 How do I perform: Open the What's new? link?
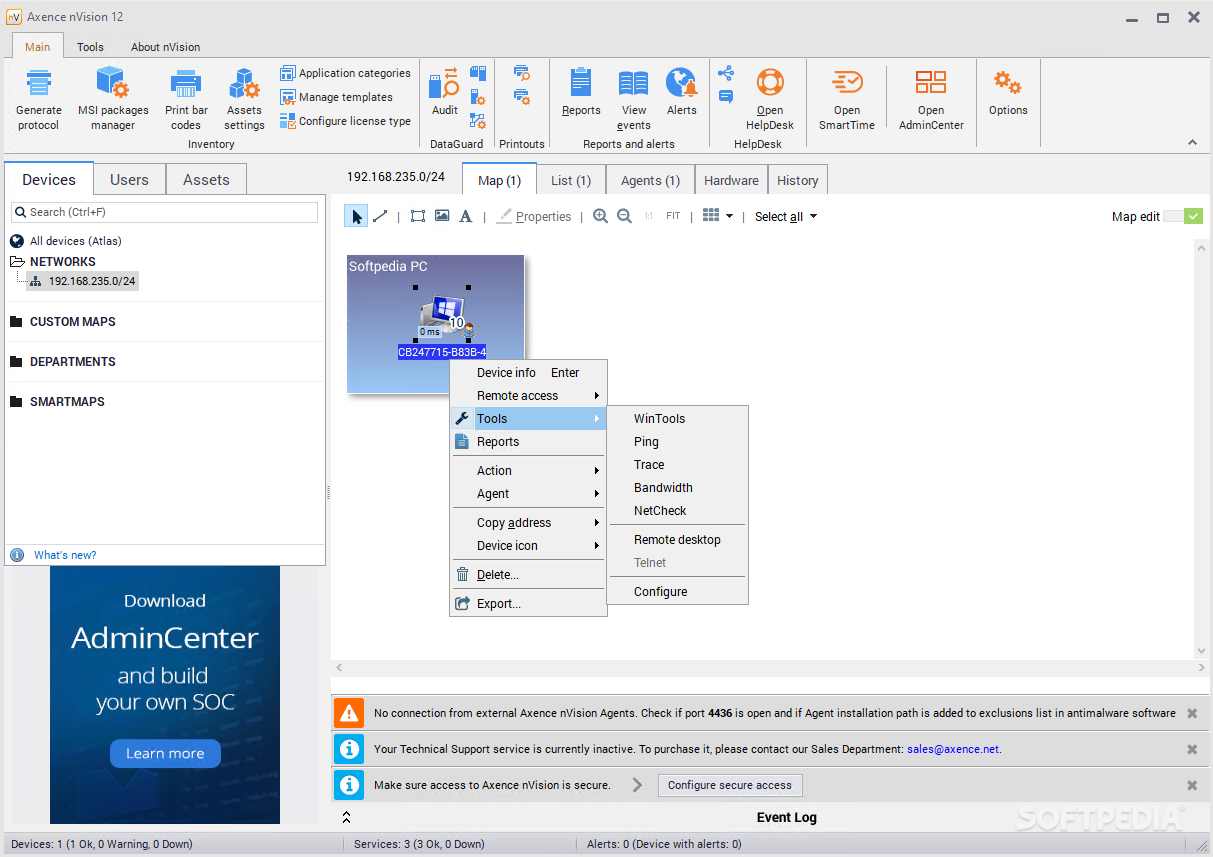(x=65, y=555)
